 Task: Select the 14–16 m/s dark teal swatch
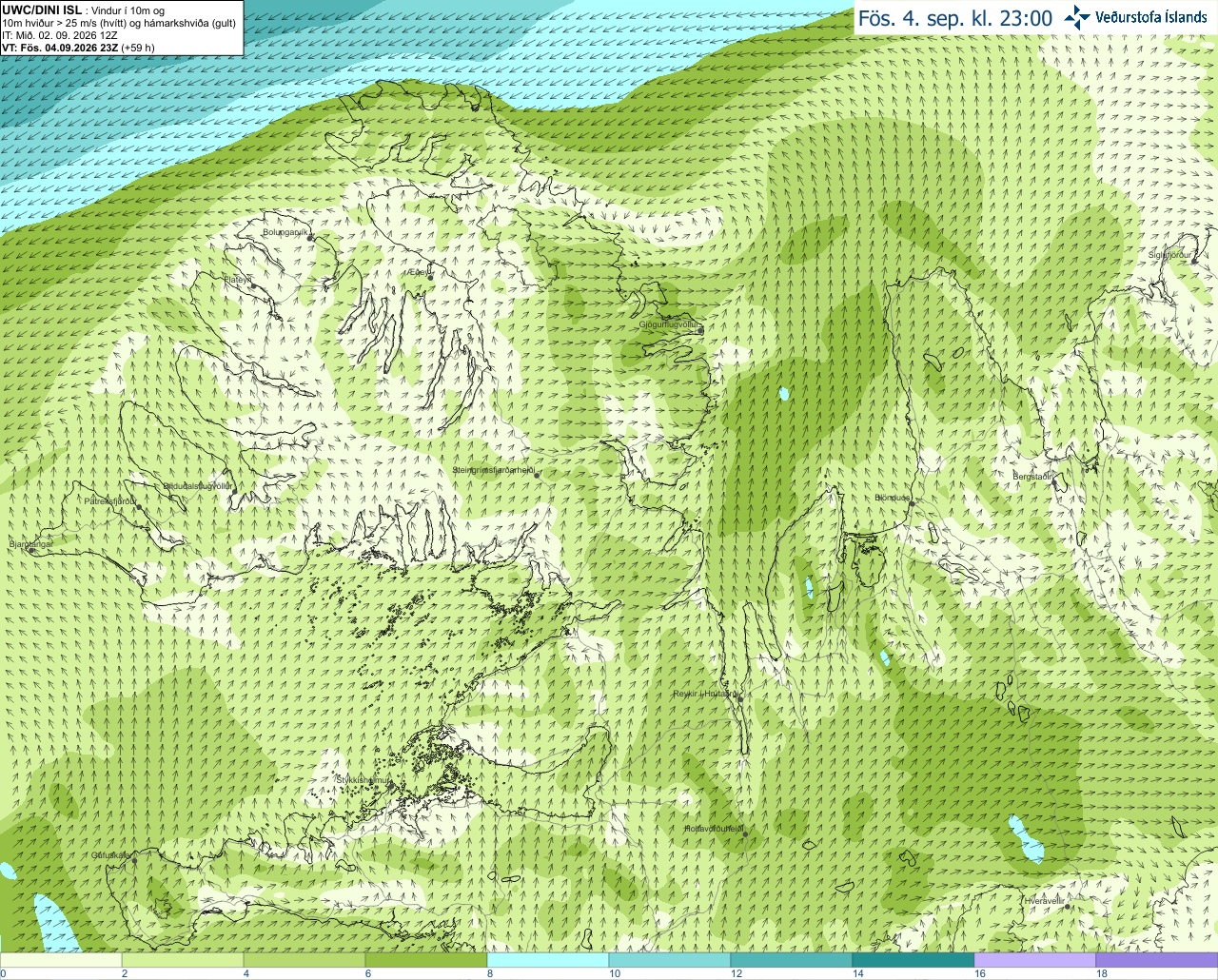coord(913,961)
